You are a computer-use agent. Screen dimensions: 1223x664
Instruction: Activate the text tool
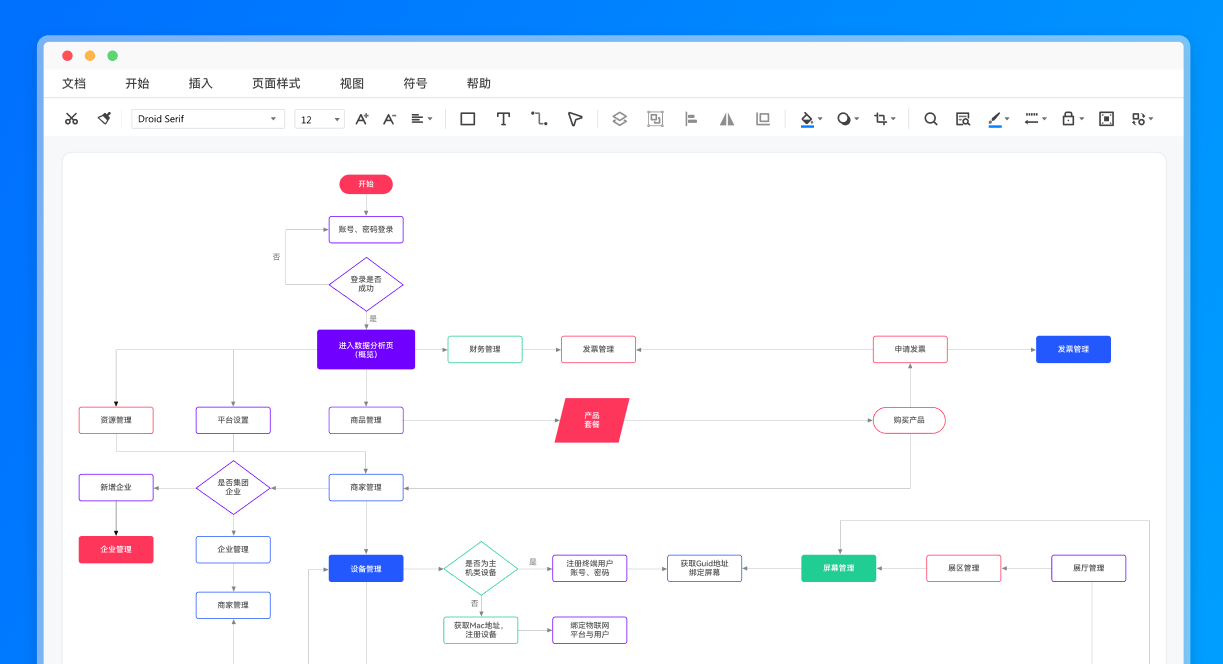pyautogui.click(x=503, y=119)
